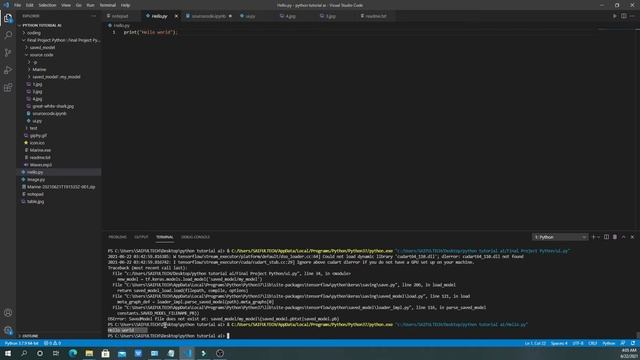The height and width of the screenshot is (360, 640).
Task: Collapse the source code folder
Action: click(41, 55)
